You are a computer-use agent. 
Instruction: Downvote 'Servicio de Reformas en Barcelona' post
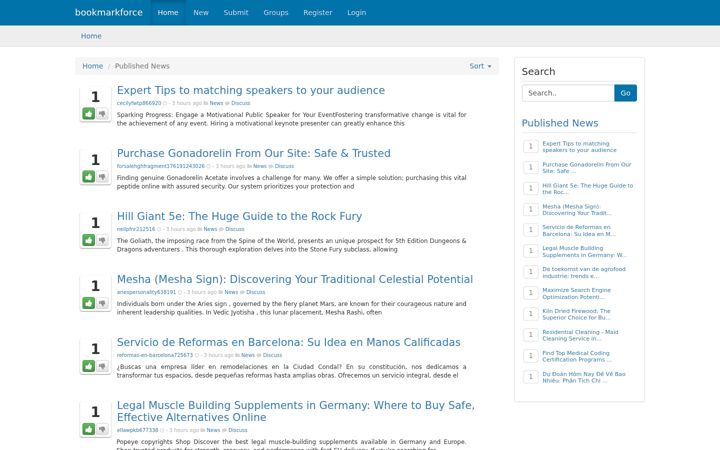click(102, 366)
